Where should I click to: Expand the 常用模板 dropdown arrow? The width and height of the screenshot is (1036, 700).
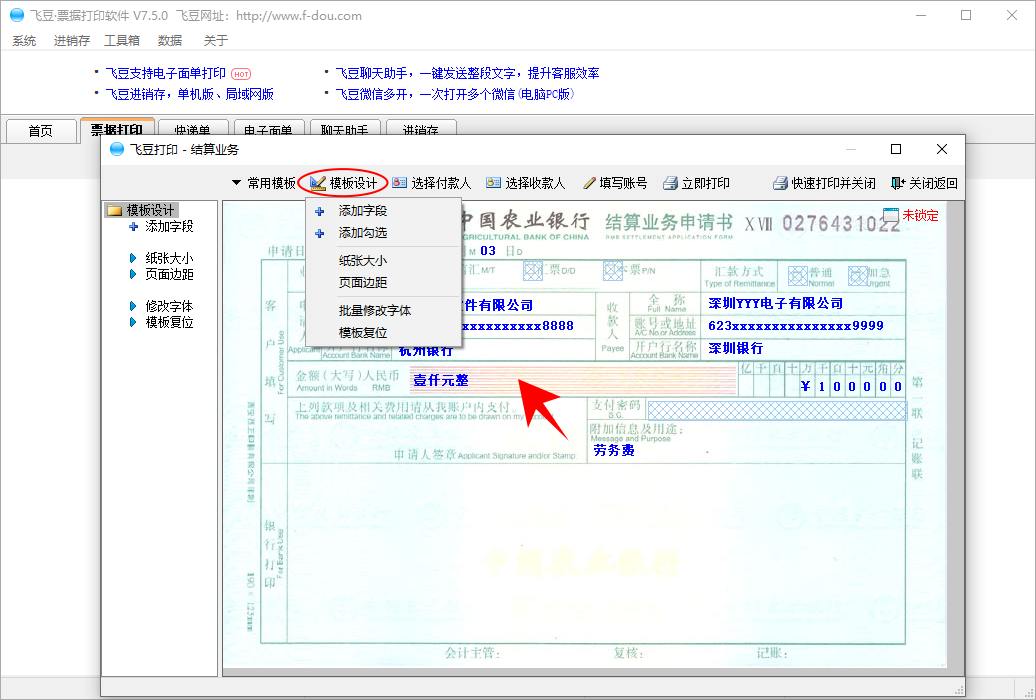click(236, 182)
